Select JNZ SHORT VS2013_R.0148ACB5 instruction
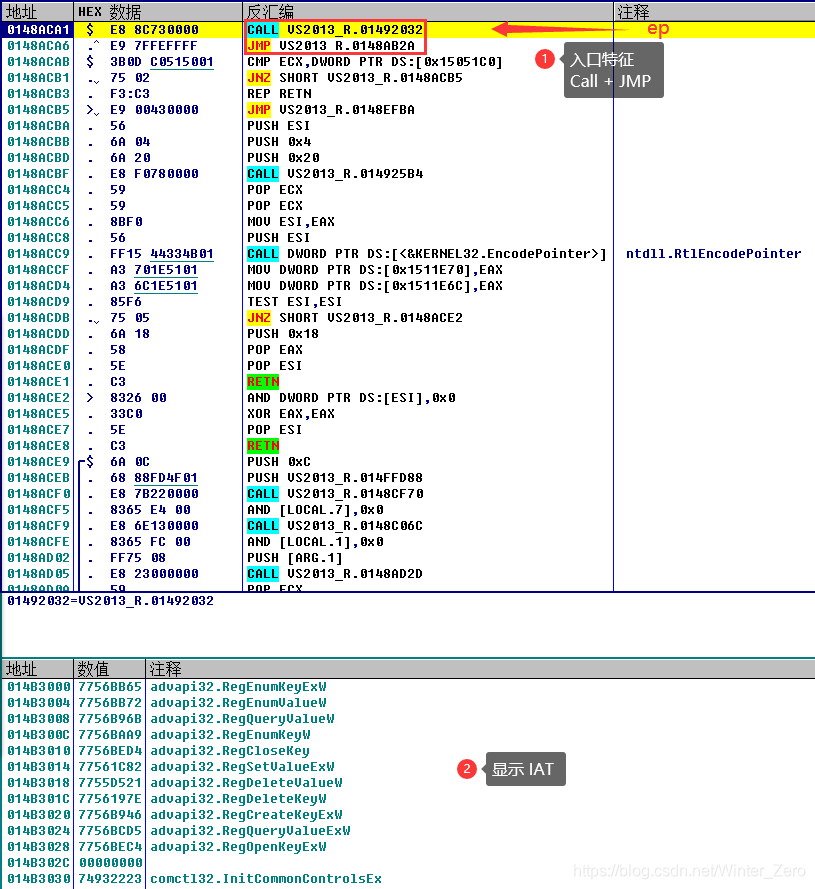Viewport: 815px width, 889px height. pos(354,78)
